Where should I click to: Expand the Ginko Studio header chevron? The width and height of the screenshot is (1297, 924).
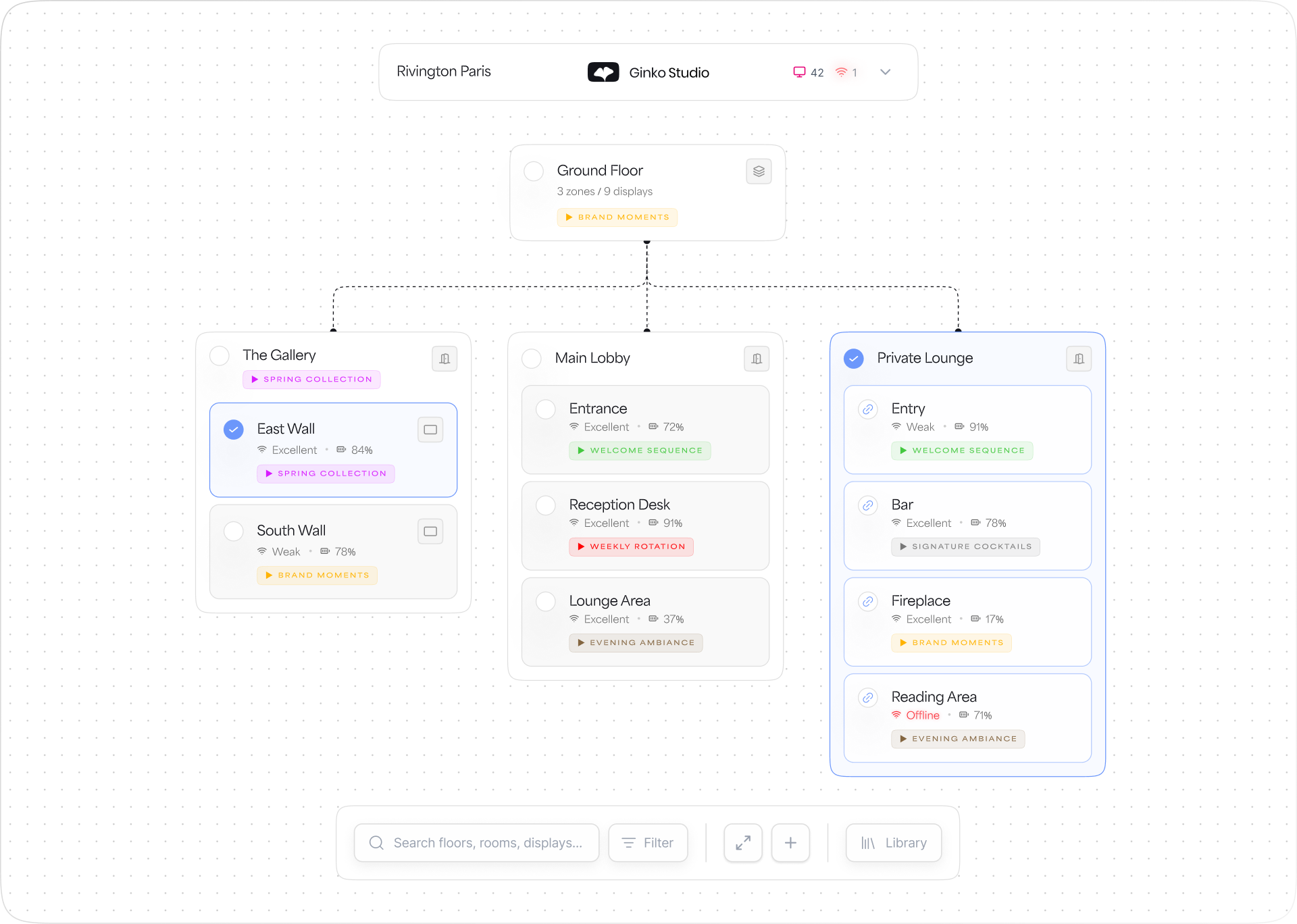886,72
